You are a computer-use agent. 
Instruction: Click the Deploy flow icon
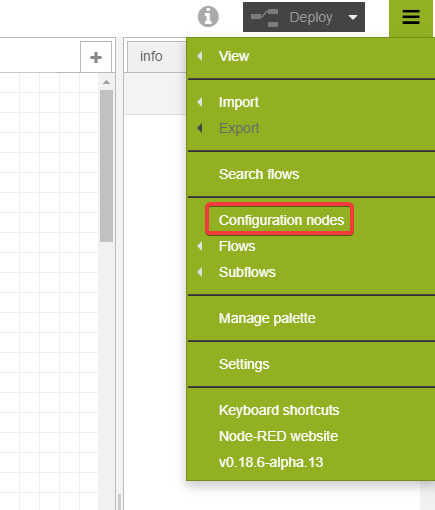point(265,18)
